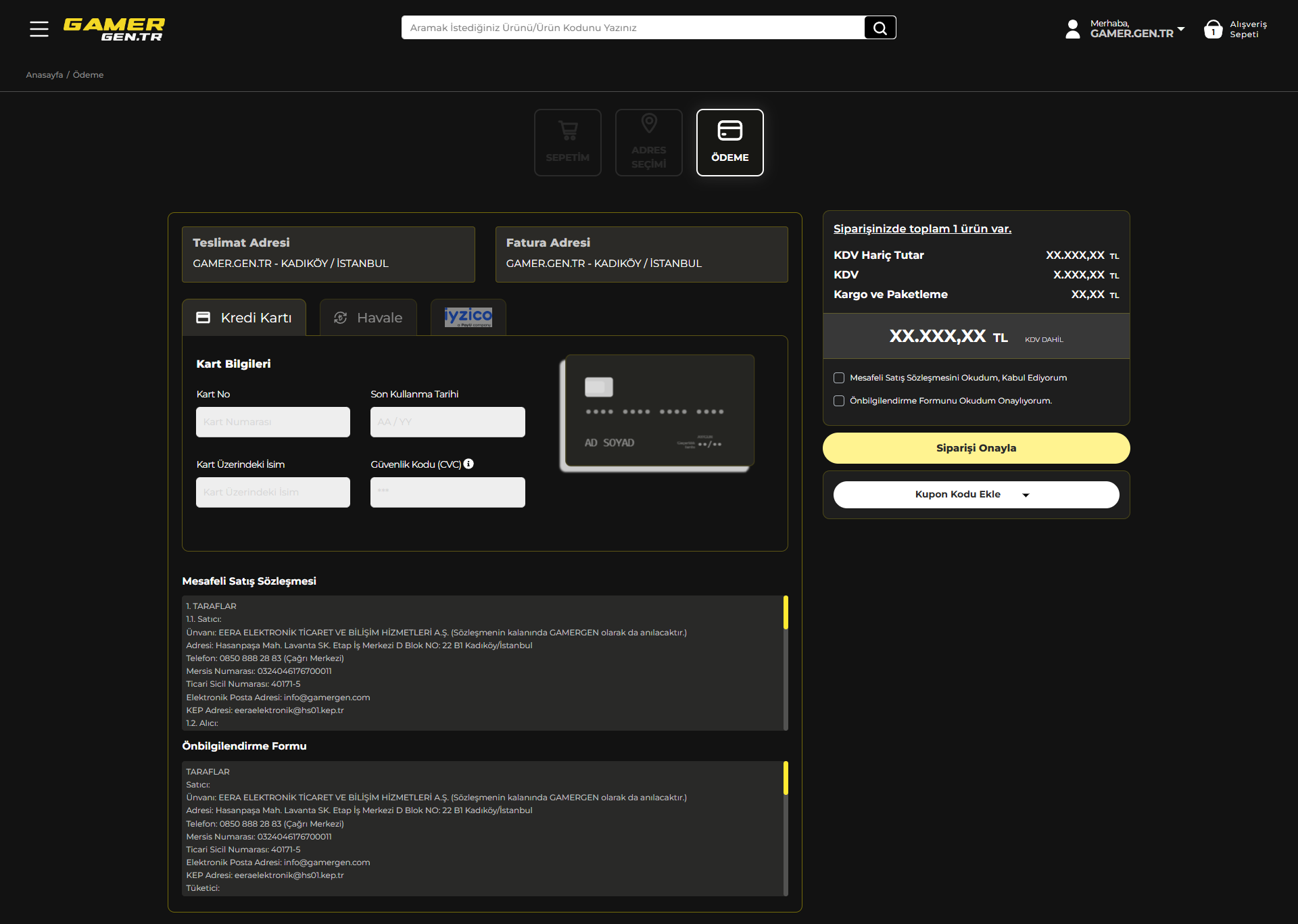Go to the Adres Seçimi step
Viewport: 1298px width, 924px height.
click(648, 143)
